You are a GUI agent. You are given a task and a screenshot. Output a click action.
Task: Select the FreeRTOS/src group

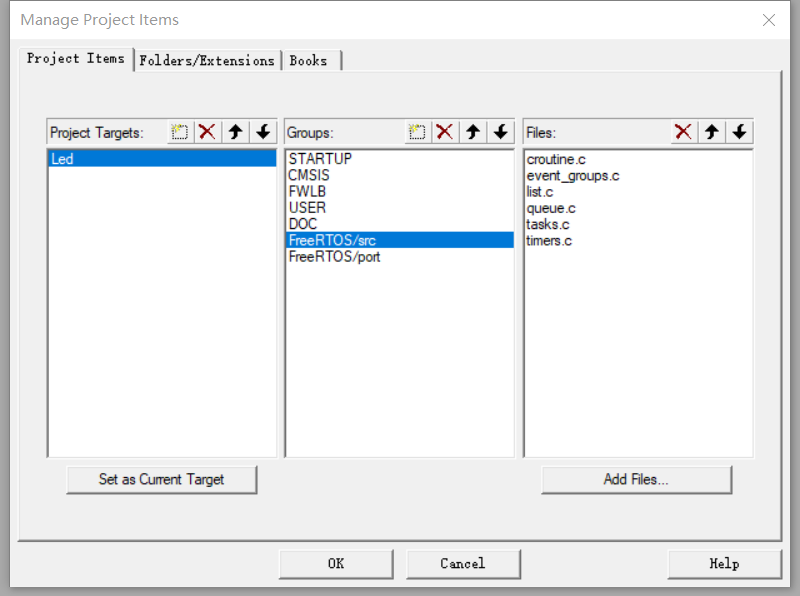(x=399, y=240)
